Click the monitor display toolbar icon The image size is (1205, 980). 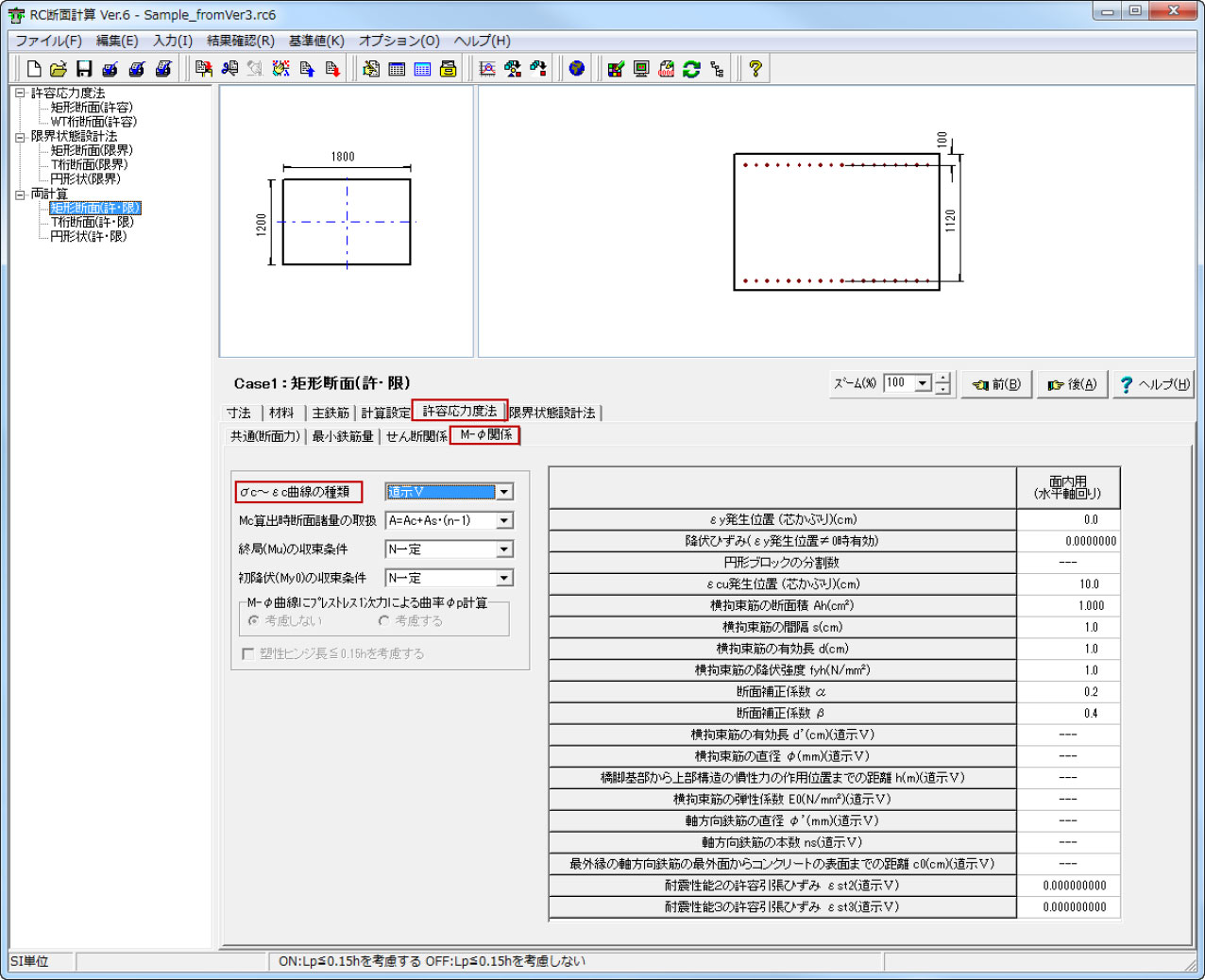tap(641, 69)
